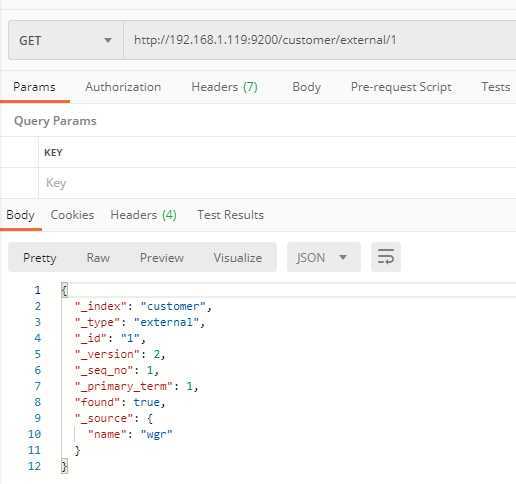Open the GET method dropdown
The width and height of the screenshot is (516, 484).
(66, 40)
